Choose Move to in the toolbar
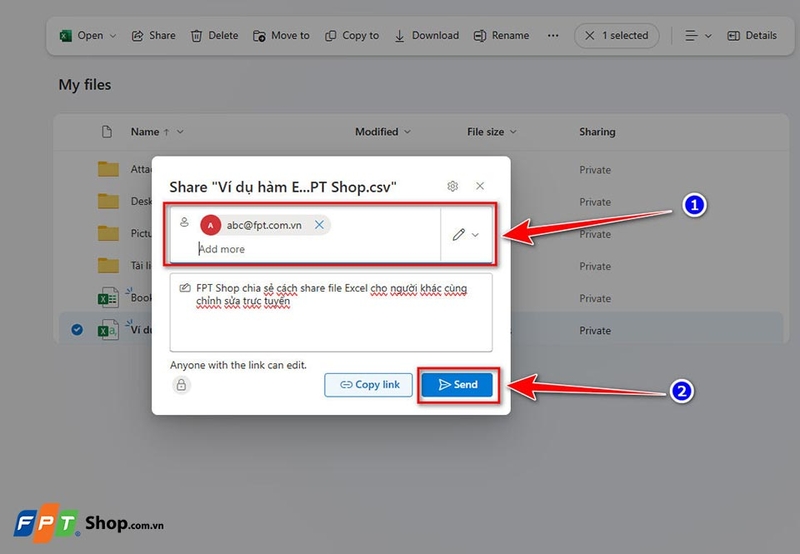The height and width of the screenshot is (554, 800). [281, 36]
